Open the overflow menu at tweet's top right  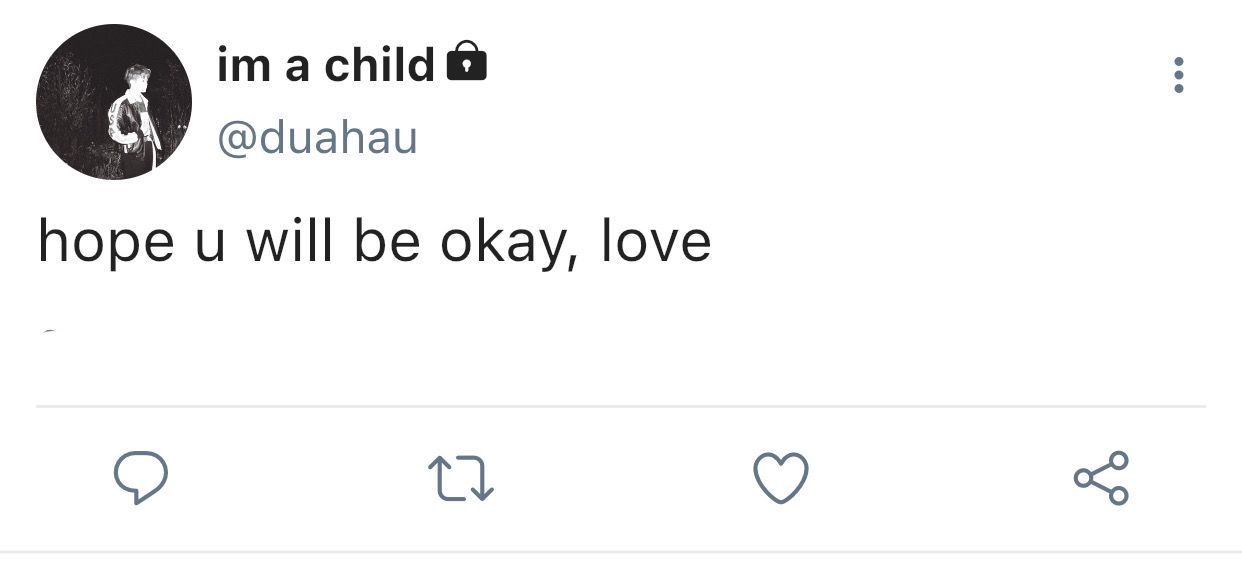[1179, 75]
